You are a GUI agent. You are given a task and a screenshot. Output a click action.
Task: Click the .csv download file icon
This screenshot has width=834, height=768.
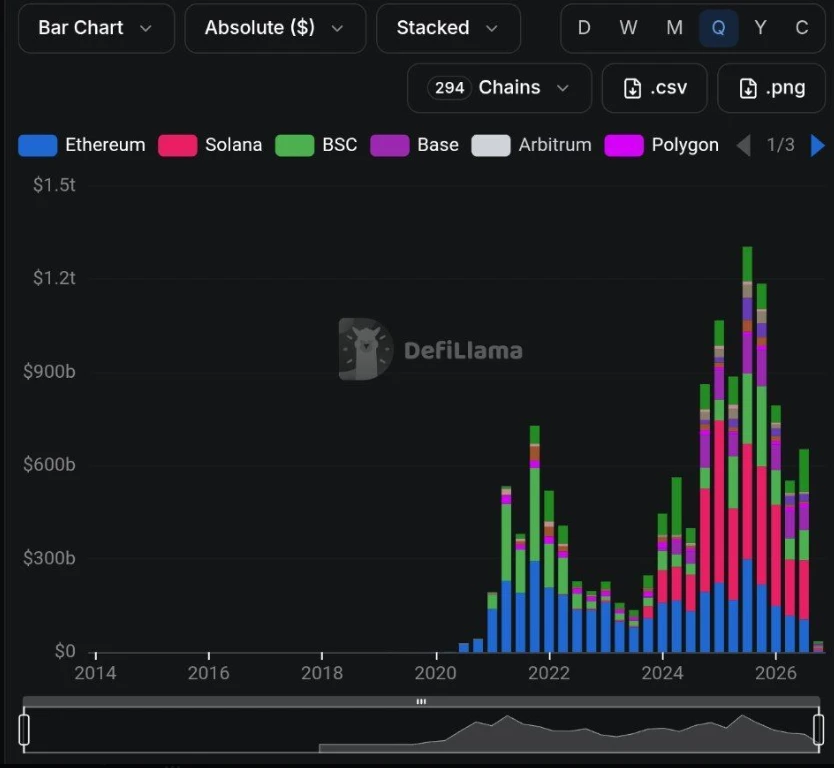click(x=632, y=88)
